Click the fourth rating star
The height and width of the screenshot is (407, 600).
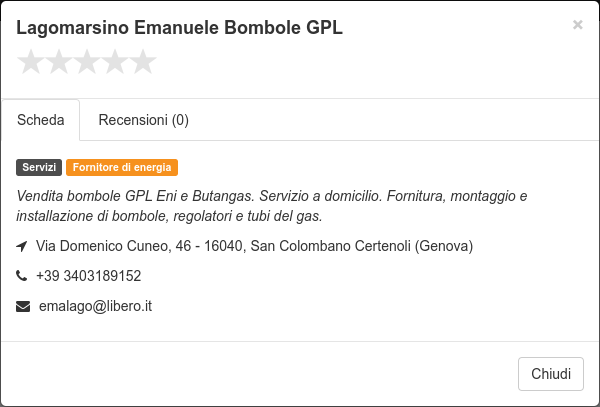115,62
